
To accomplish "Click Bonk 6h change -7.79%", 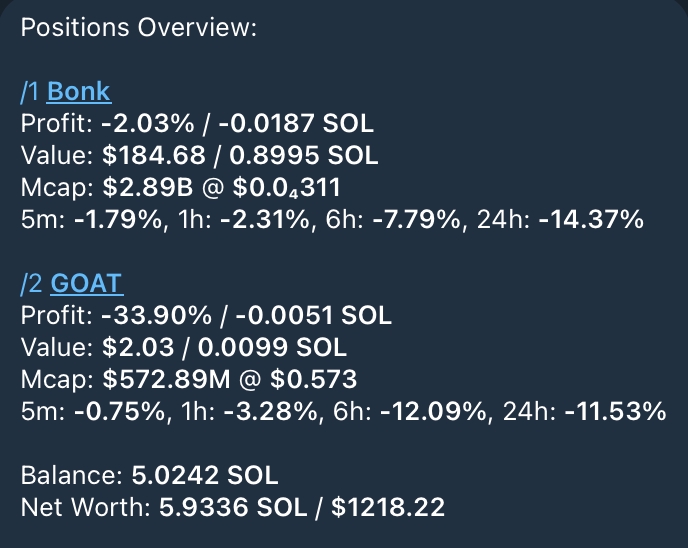I will [410, 220].
